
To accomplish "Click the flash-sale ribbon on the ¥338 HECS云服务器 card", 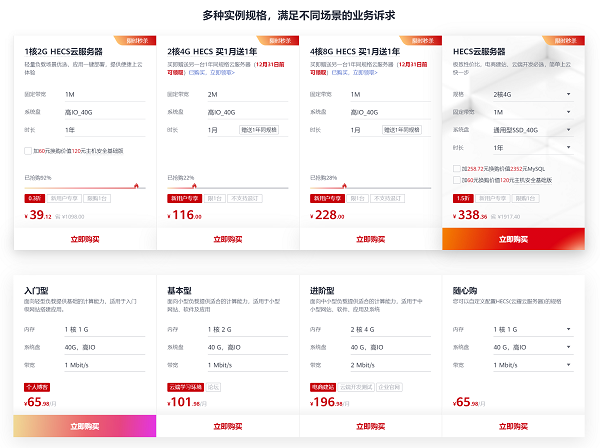I will (564, 40).
